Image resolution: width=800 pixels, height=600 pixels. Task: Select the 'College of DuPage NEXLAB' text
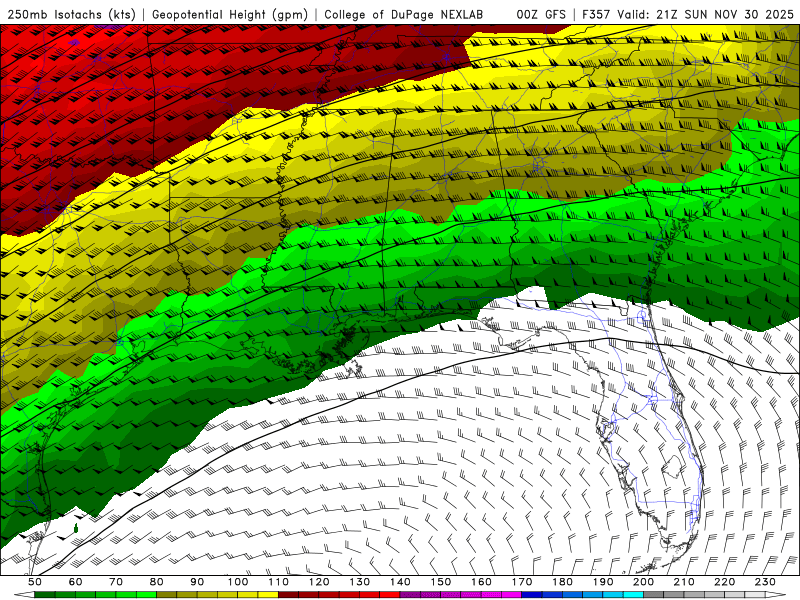403,14
